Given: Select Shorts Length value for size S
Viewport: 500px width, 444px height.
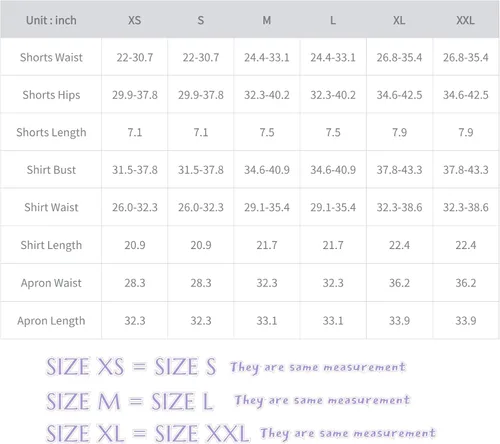Looking at the screenshot, I should coord(201,132).
